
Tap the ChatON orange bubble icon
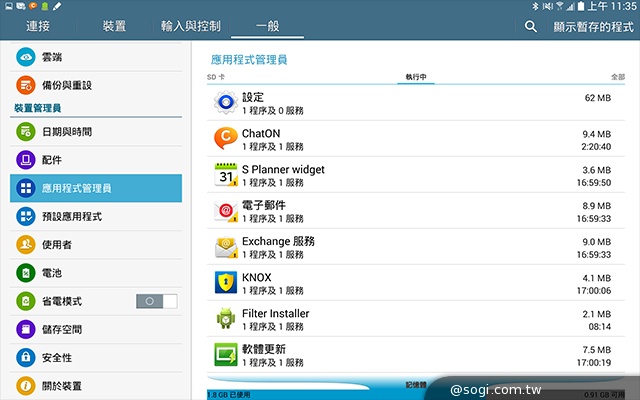[226, 138]
